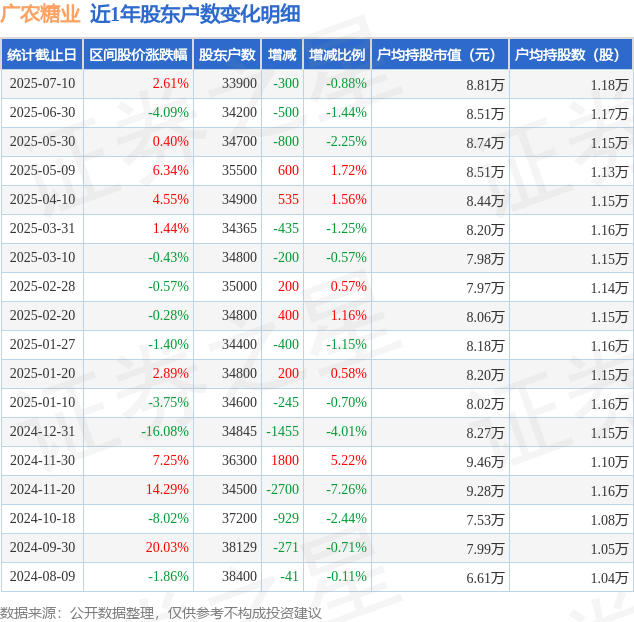Click the 增减比例 column header
The height and width of the screenshot is (622, 634).
[337, 55]
